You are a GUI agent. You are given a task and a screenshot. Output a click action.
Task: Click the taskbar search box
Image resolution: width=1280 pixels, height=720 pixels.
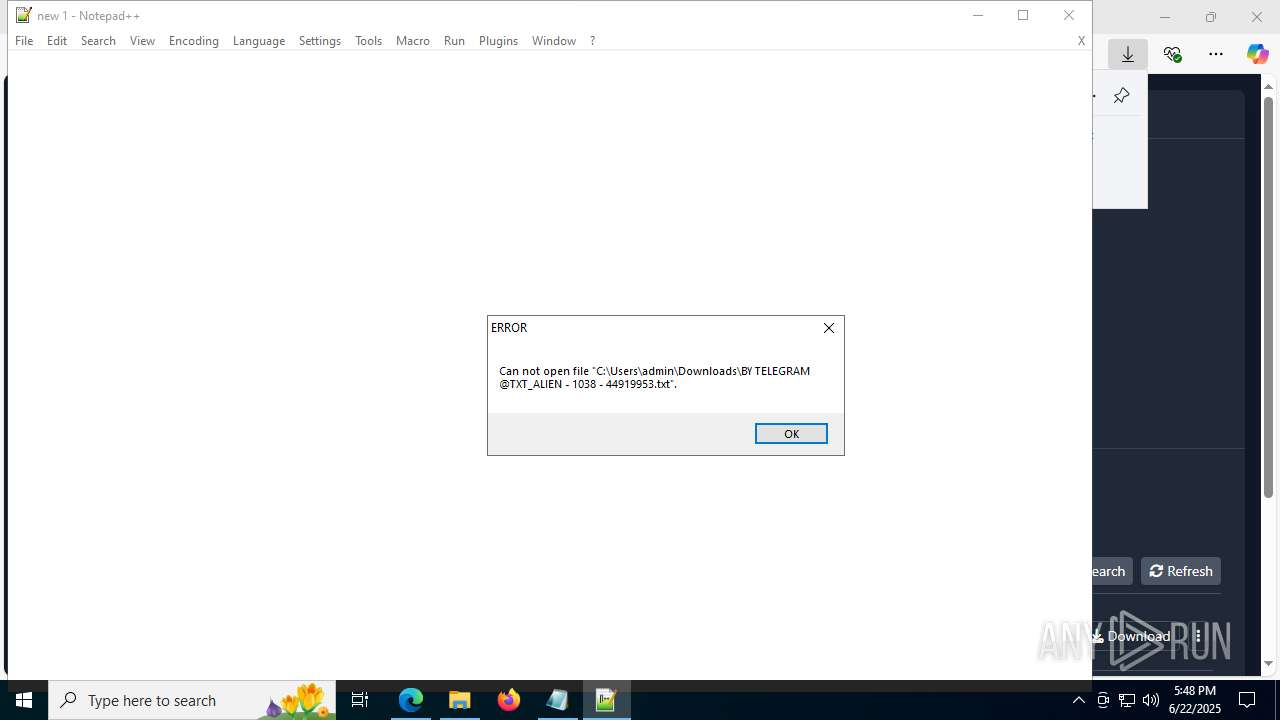(192, 700)
